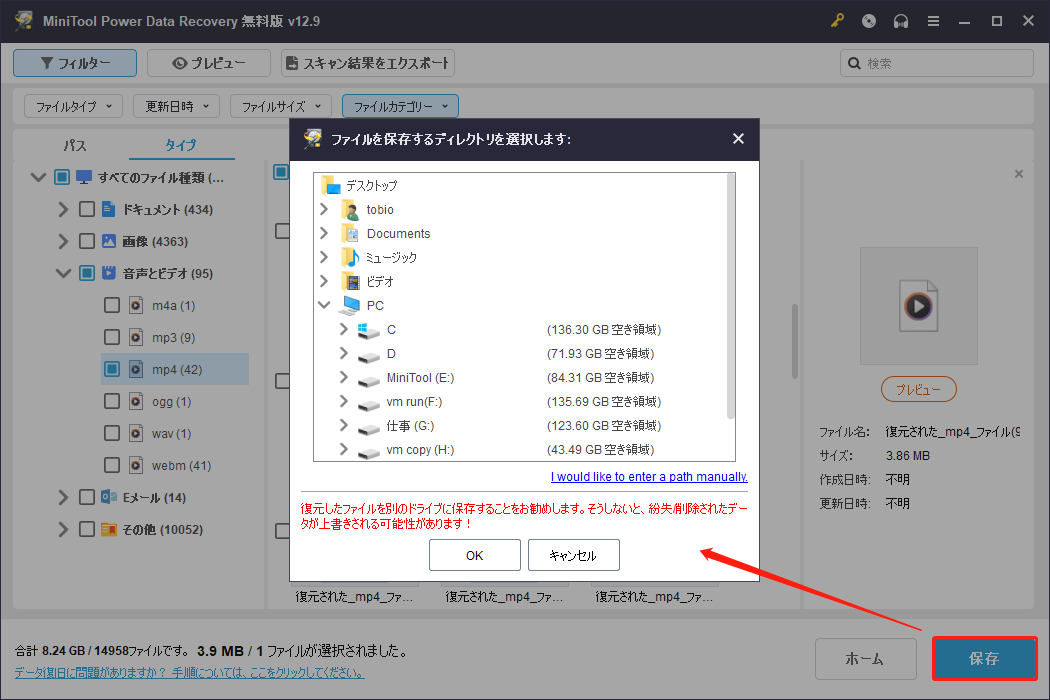Image resolution: width=1050 pixels, height=700 pixels.
Task: Click the キャンセル button
Action: (x=573, y=555)
